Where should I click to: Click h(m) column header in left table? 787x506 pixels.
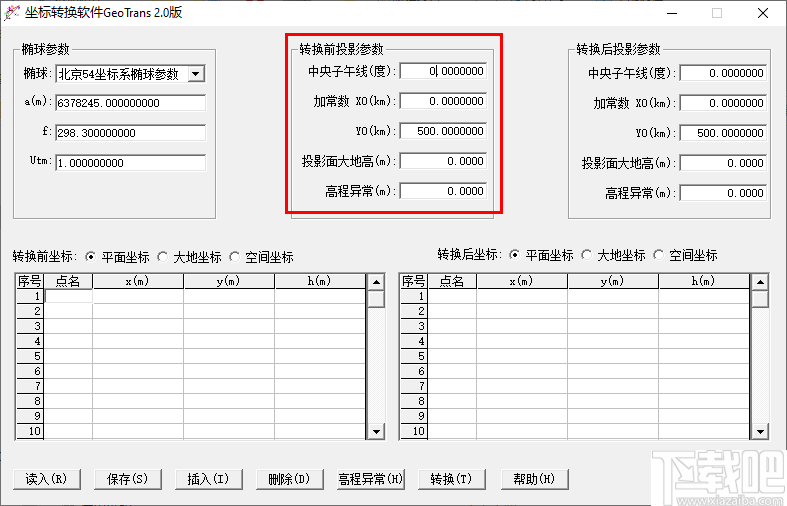point(320,281)
